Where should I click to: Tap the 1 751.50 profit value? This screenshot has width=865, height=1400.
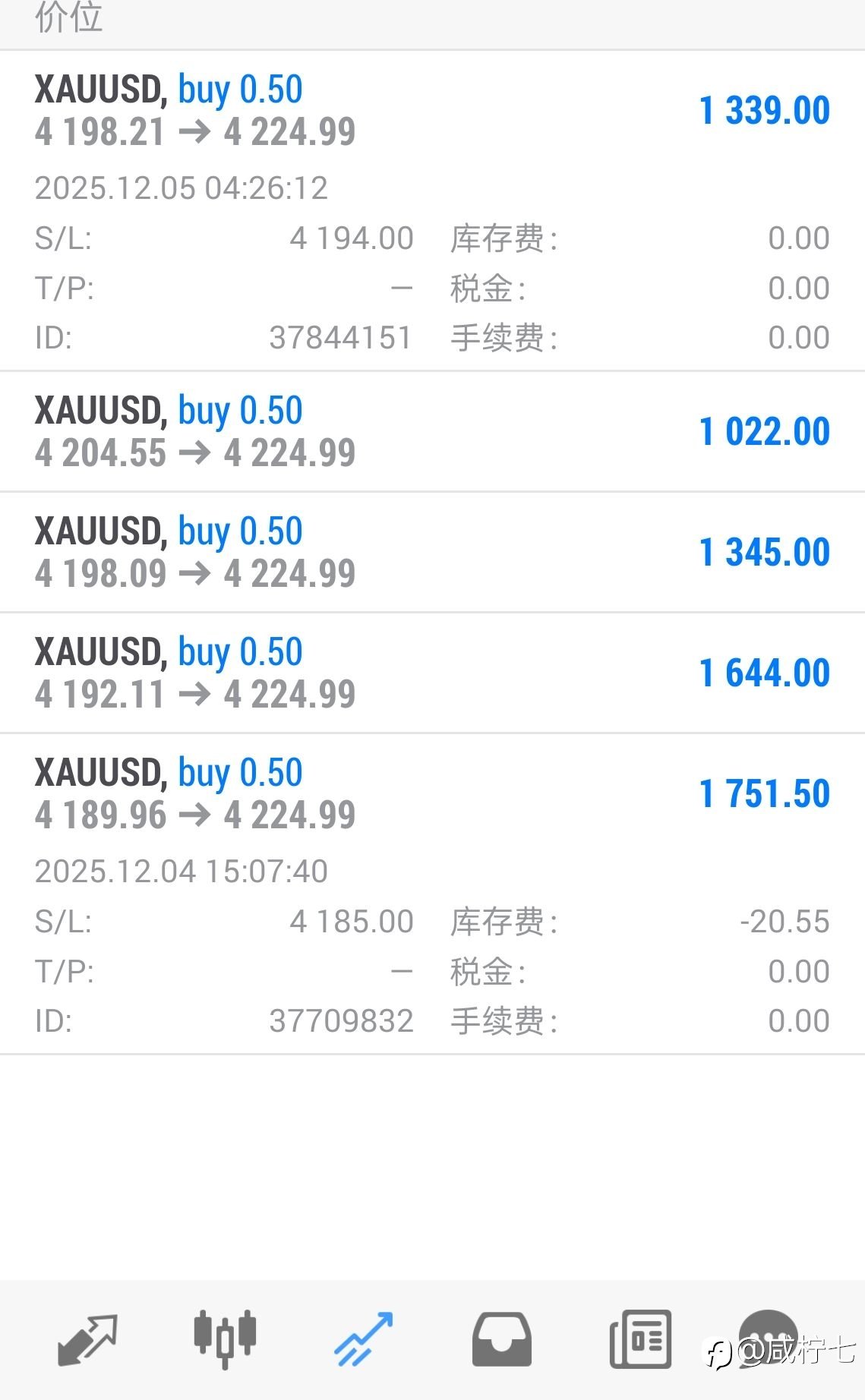[764, 794]
